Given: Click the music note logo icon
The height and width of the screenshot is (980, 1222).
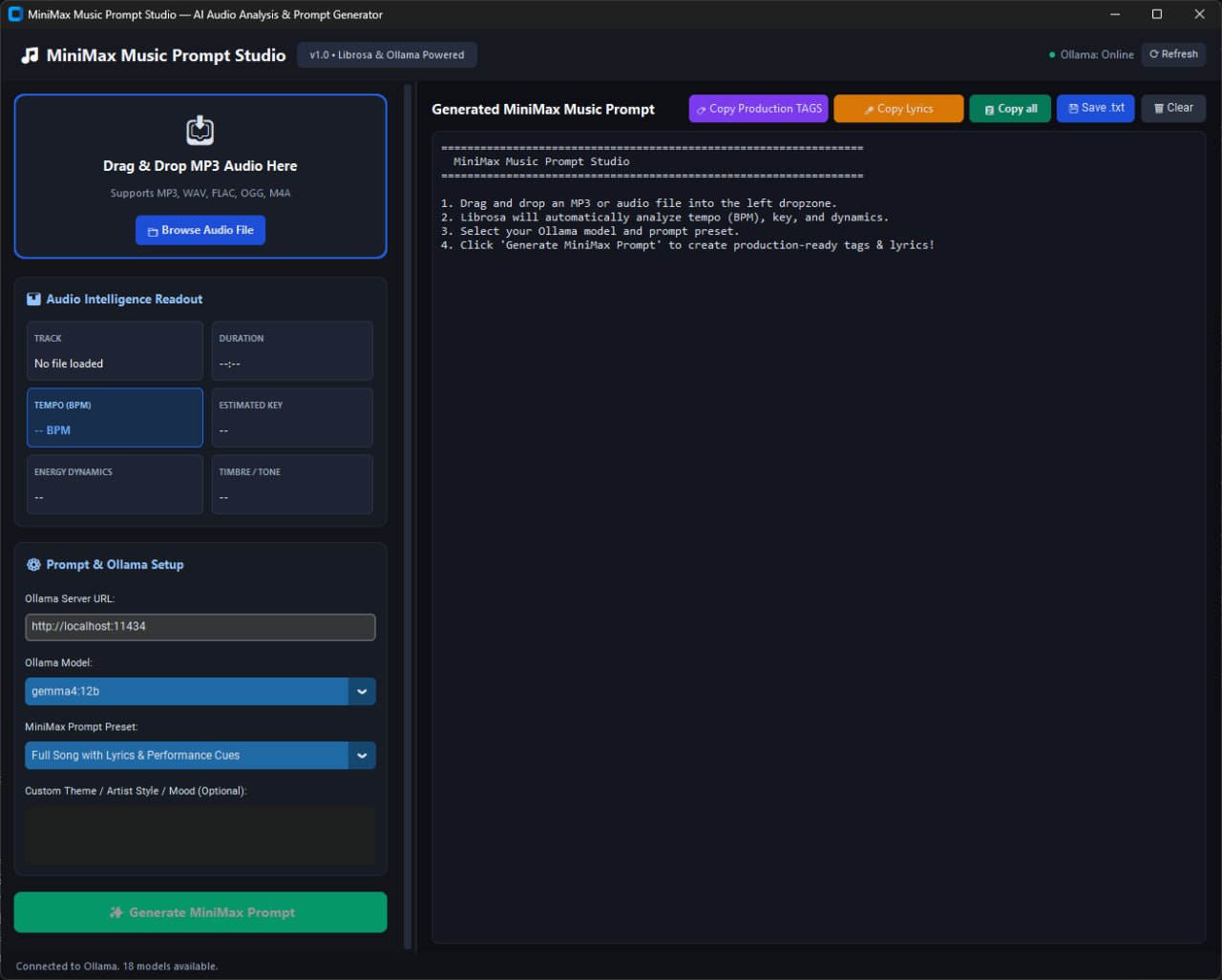Looking at the screenshot, I should [x=31, y=55].
